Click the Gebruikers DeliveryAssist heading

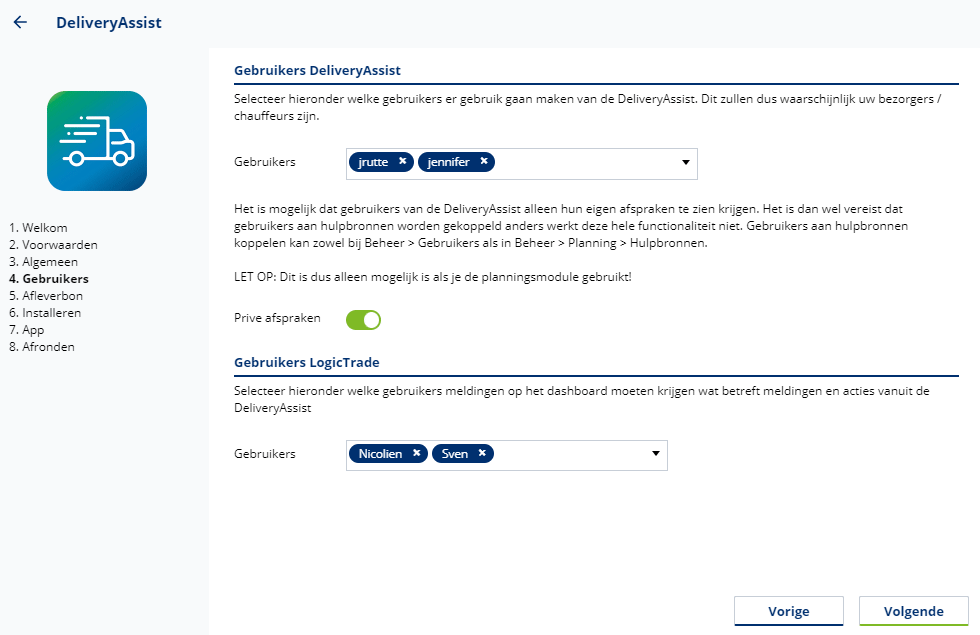[x=318, y=70]
